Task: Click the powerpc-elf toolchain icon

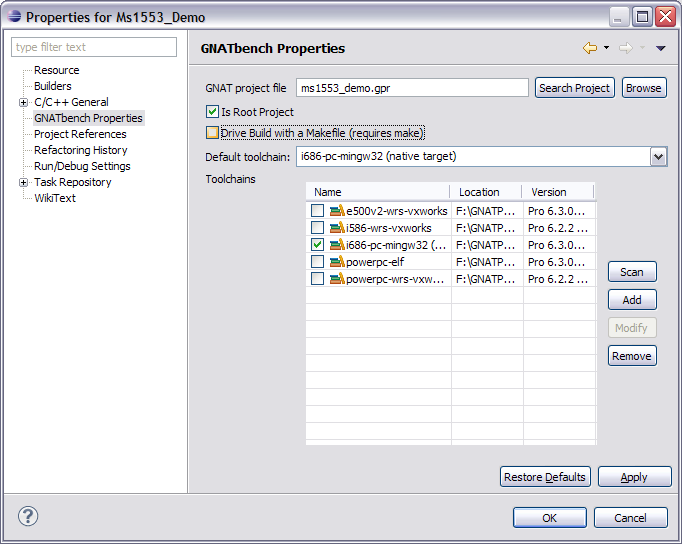Action: (337, 262)
